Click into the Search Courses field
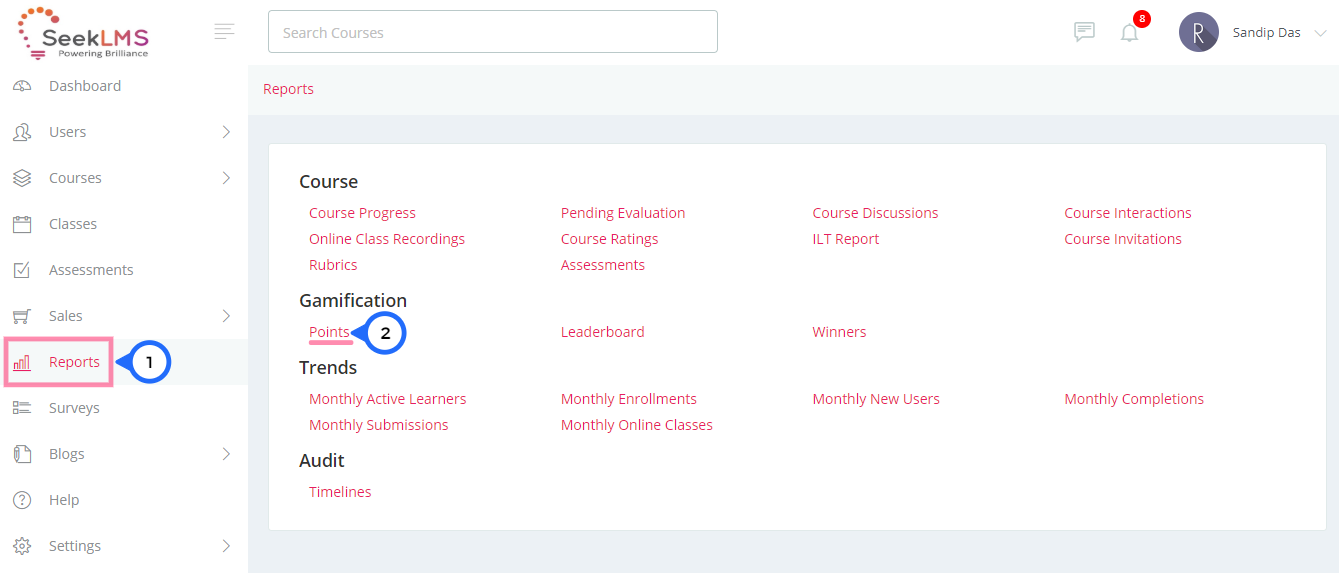 tap(493, 32)
